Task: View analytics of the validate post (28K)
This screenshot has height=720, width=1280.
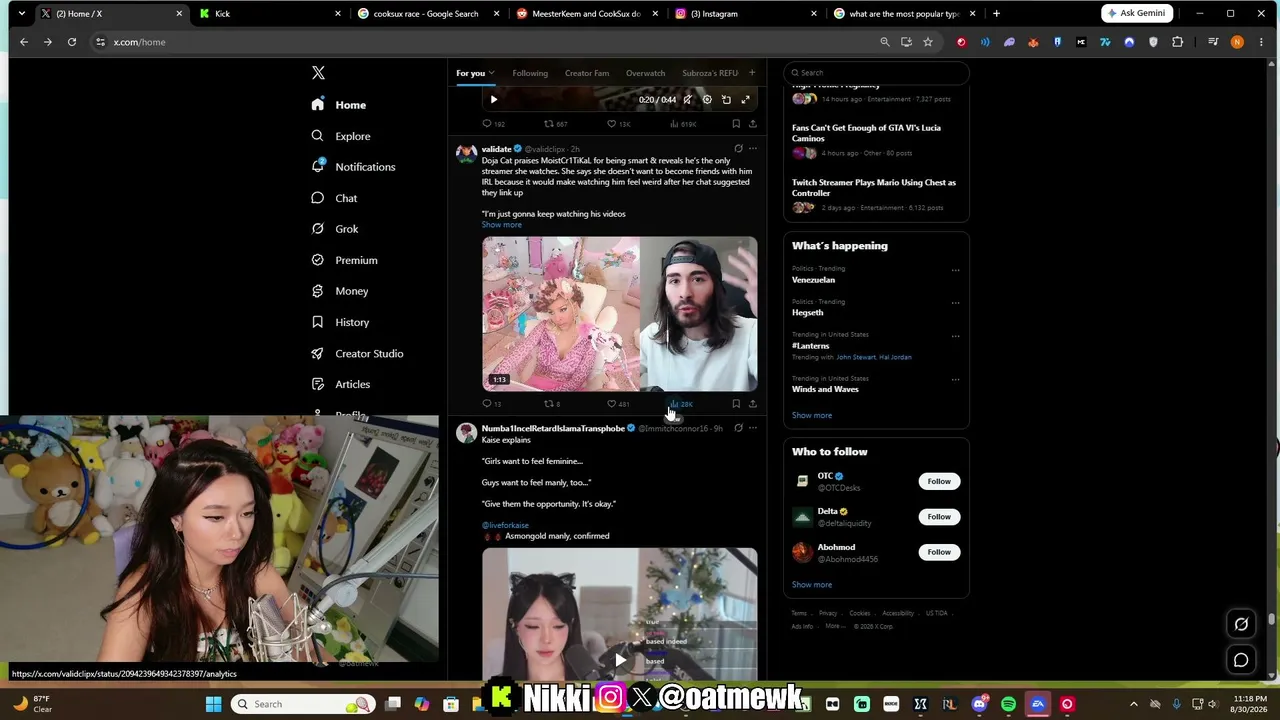Action: pos(681,404)
